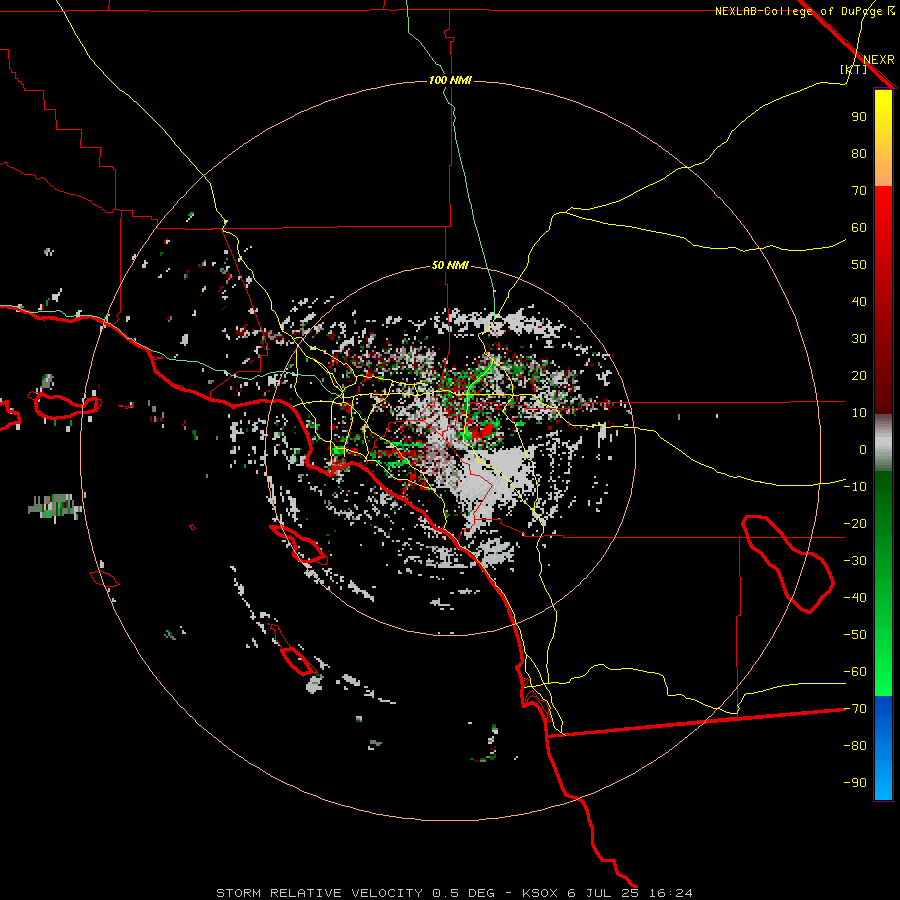
Task: Click the -30 value on velocity scale
Action: 855,560
